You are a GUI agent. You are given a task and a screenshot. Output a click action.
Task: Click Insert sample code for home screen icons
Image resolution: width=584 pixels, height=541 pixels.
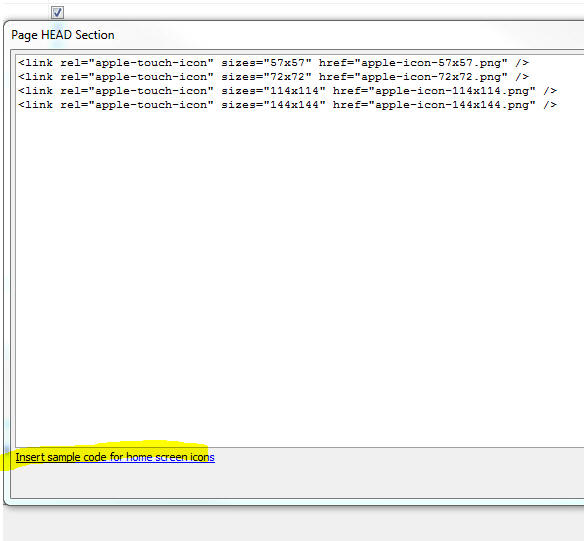[115, 457]
